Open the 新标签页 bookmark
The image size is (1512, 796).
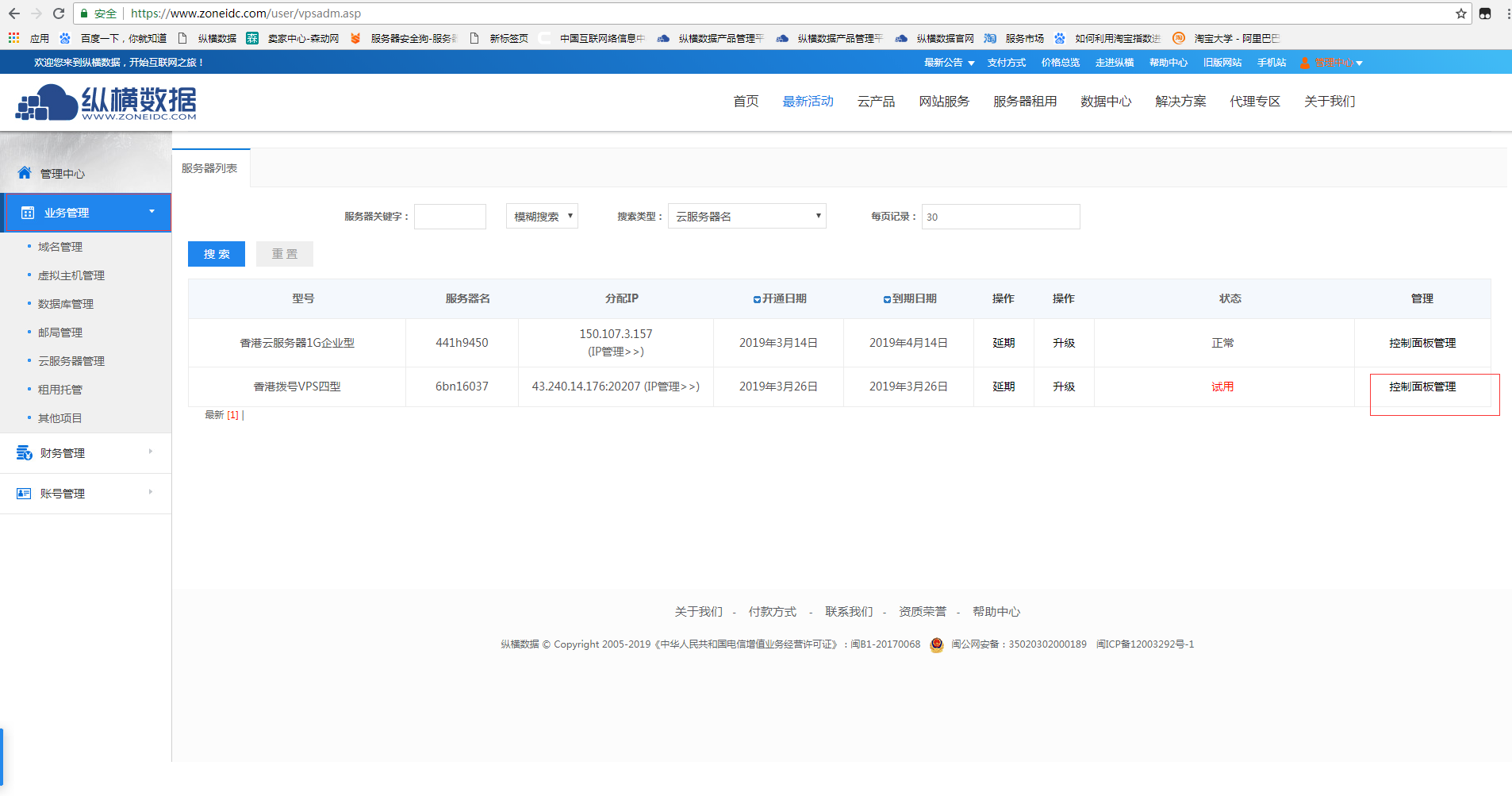pyautogui.click(x=499, y=38)
